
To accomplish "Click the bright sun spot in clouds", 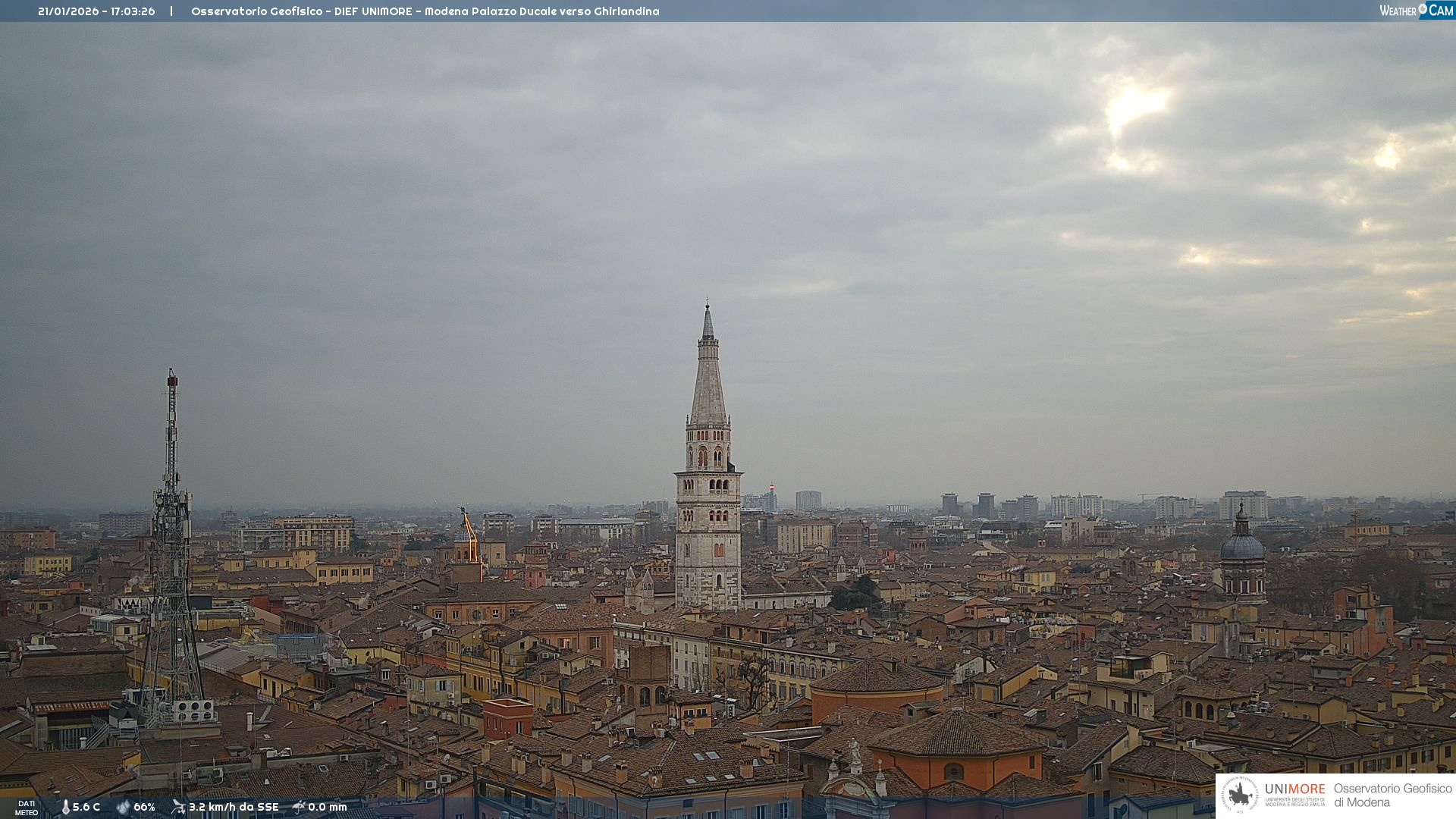I will pos(1134,102).
